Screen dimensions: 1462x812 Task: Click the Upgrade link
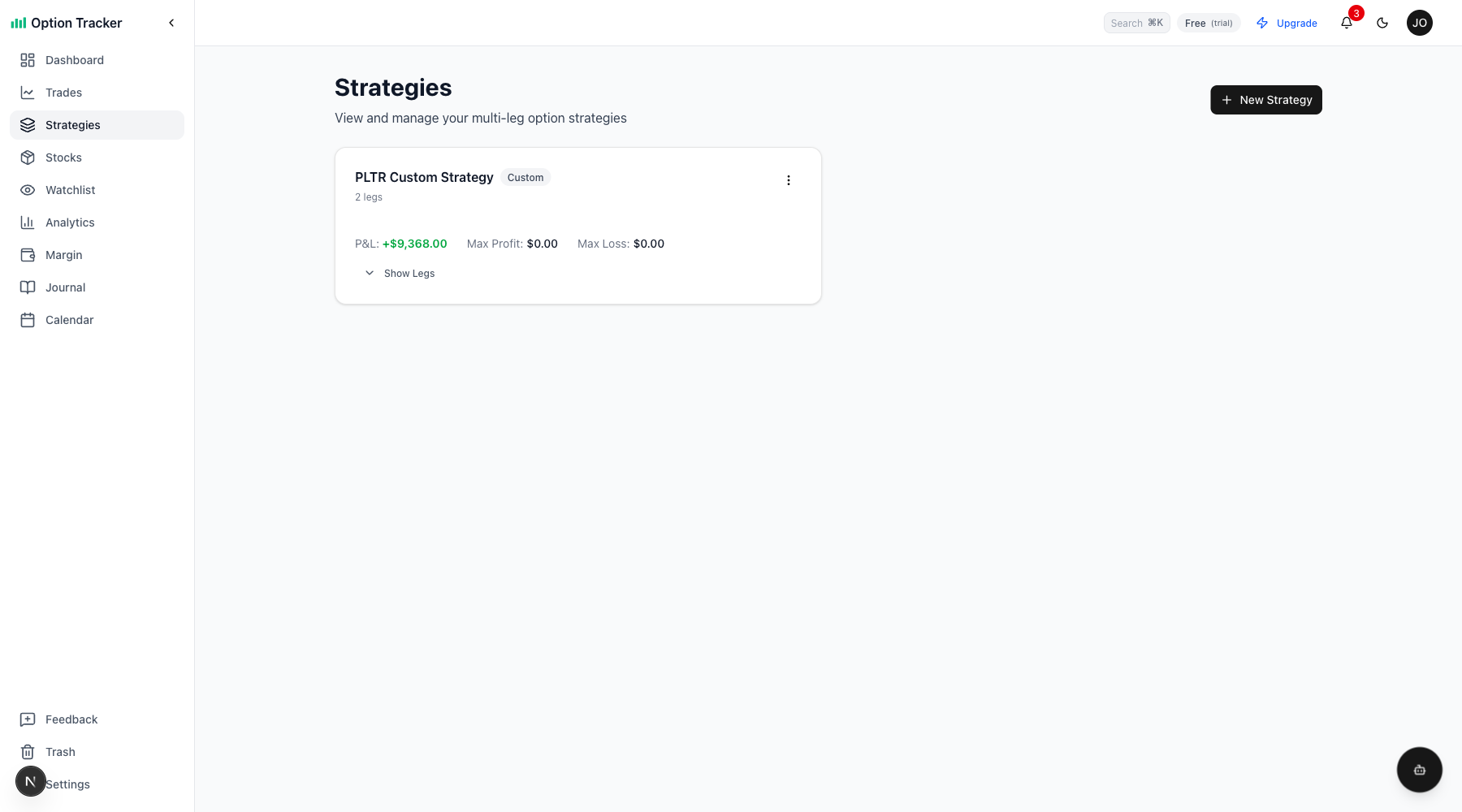click(x=1296, y=23)
